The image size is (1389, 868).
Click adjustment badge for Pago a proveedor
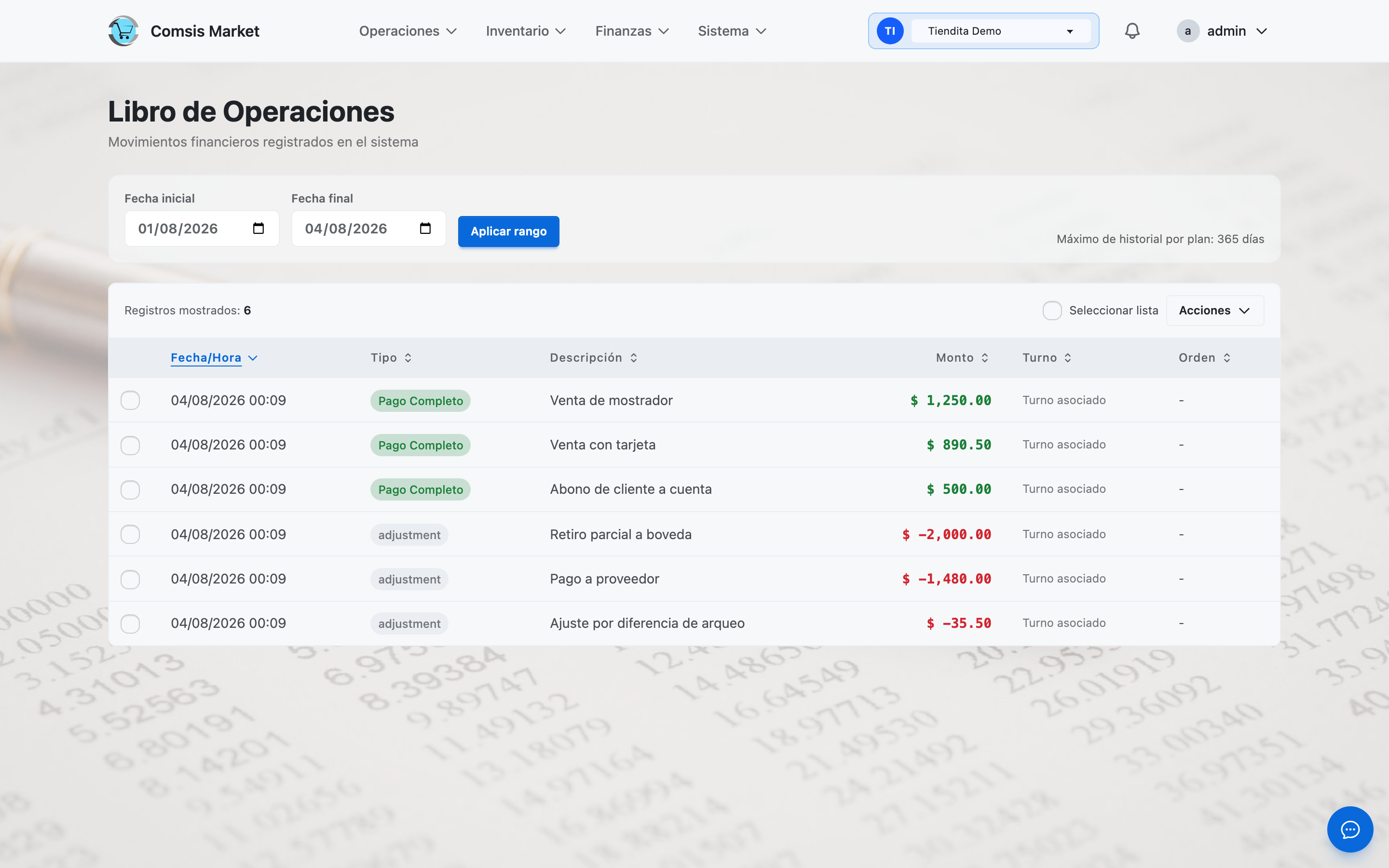click(409, 579)
